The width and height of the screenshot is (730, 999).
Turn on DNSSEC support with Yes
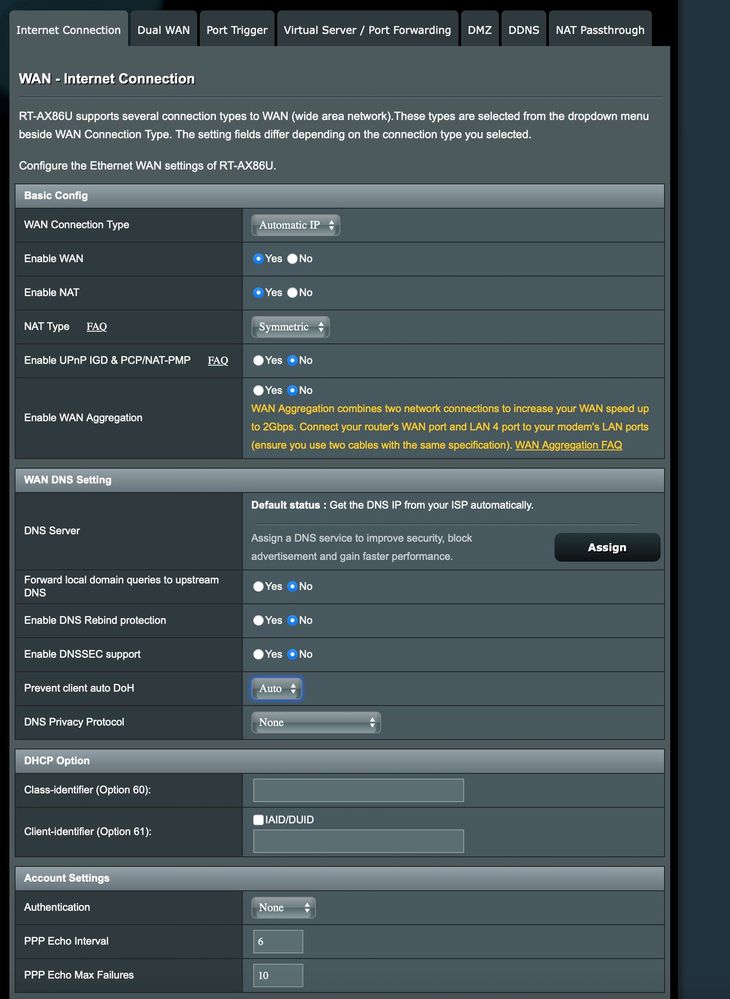pyautogui.click(x=259, y=655)
